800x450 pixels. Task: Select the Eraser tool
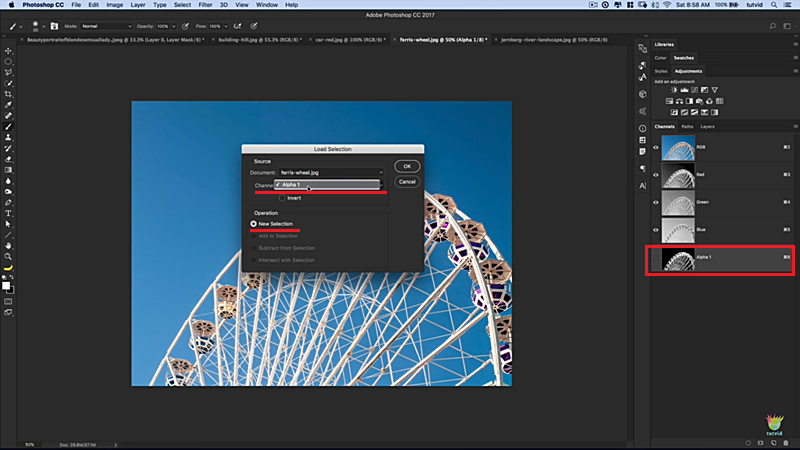tap(8, 159)
